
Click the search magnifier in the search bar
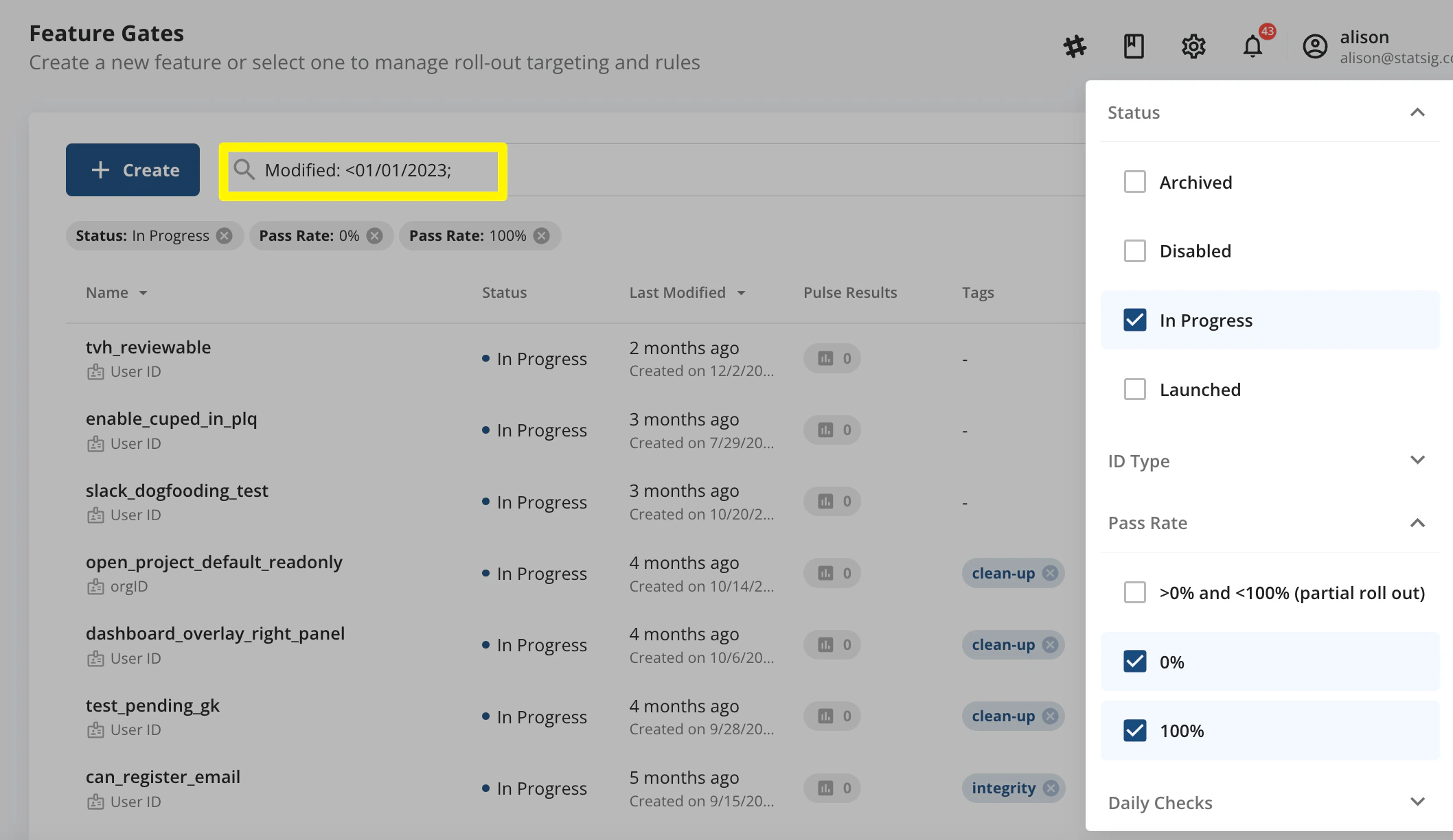click(x=244, y=170)
